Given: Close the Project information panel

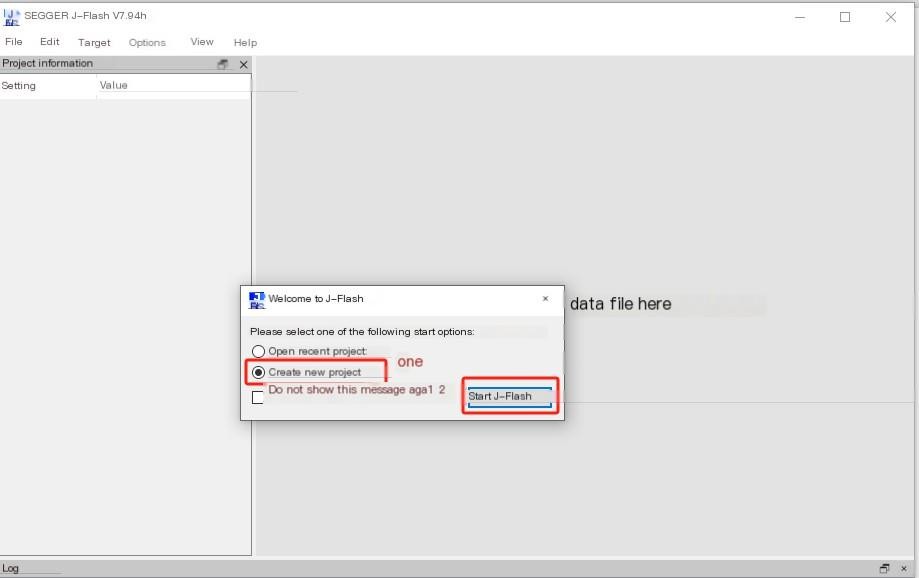Looking at the screenshot, I should pyautogui.click(x=243, y=64).
